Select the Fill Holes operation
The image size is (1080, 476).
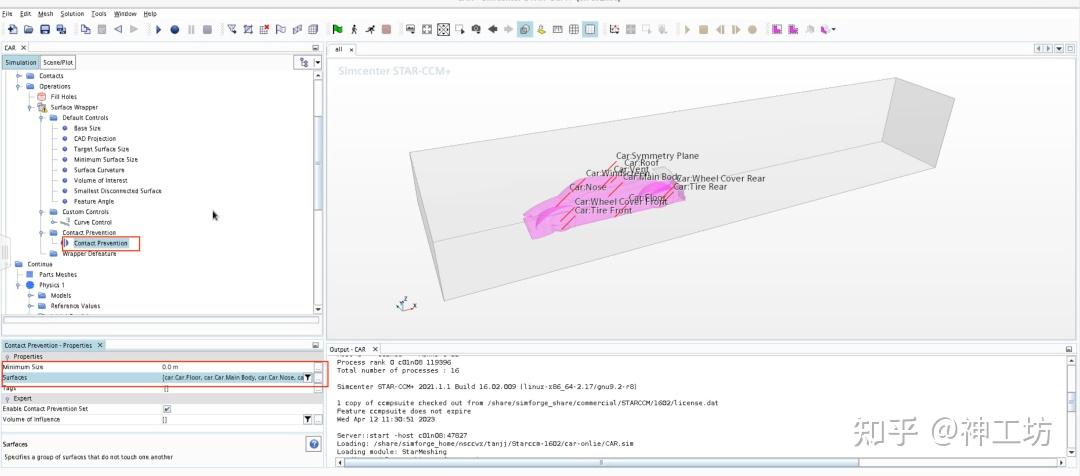64,97
